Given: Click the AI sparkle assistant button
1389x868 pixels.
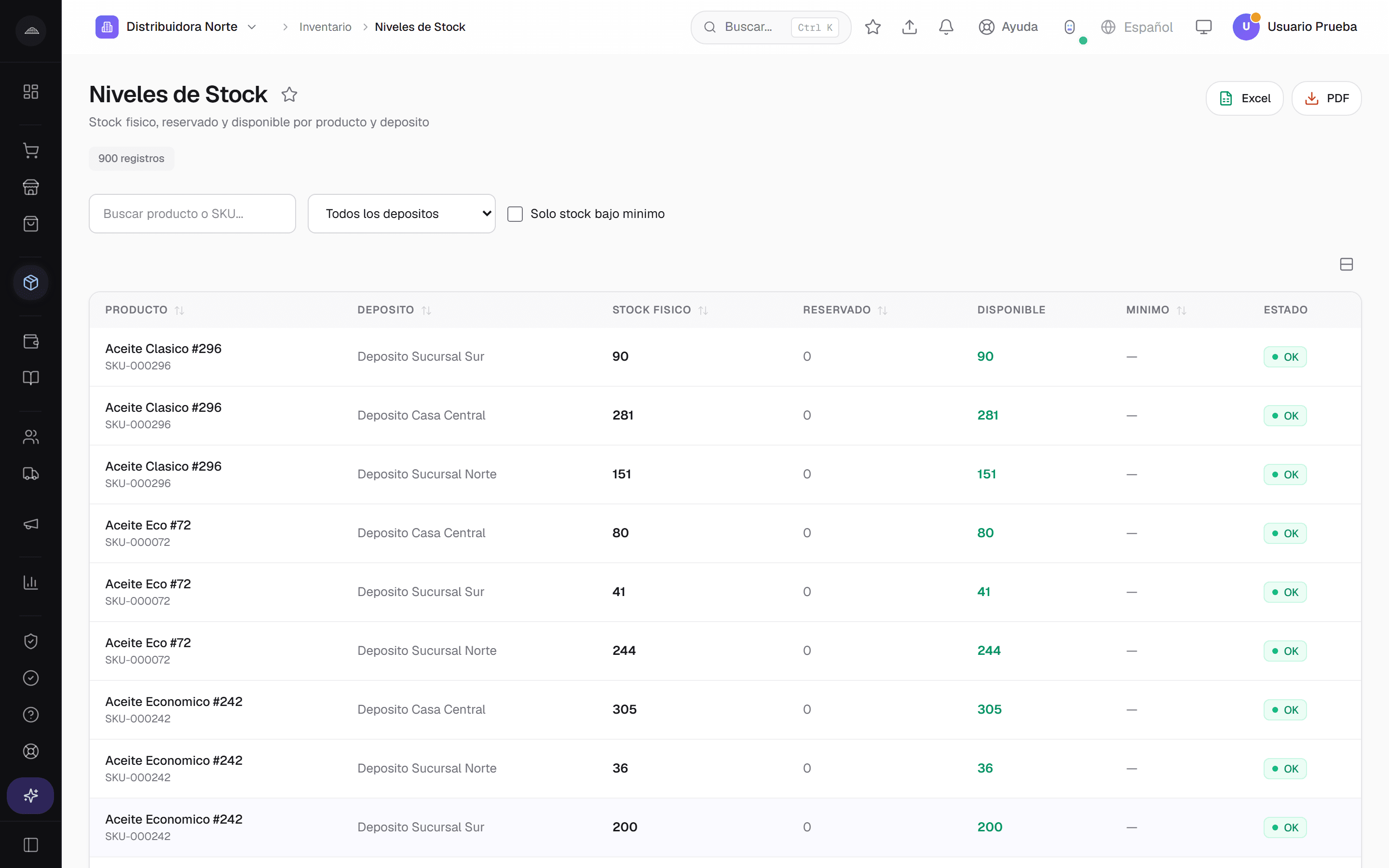Looking at the screenshot, I should click(30, 795).
